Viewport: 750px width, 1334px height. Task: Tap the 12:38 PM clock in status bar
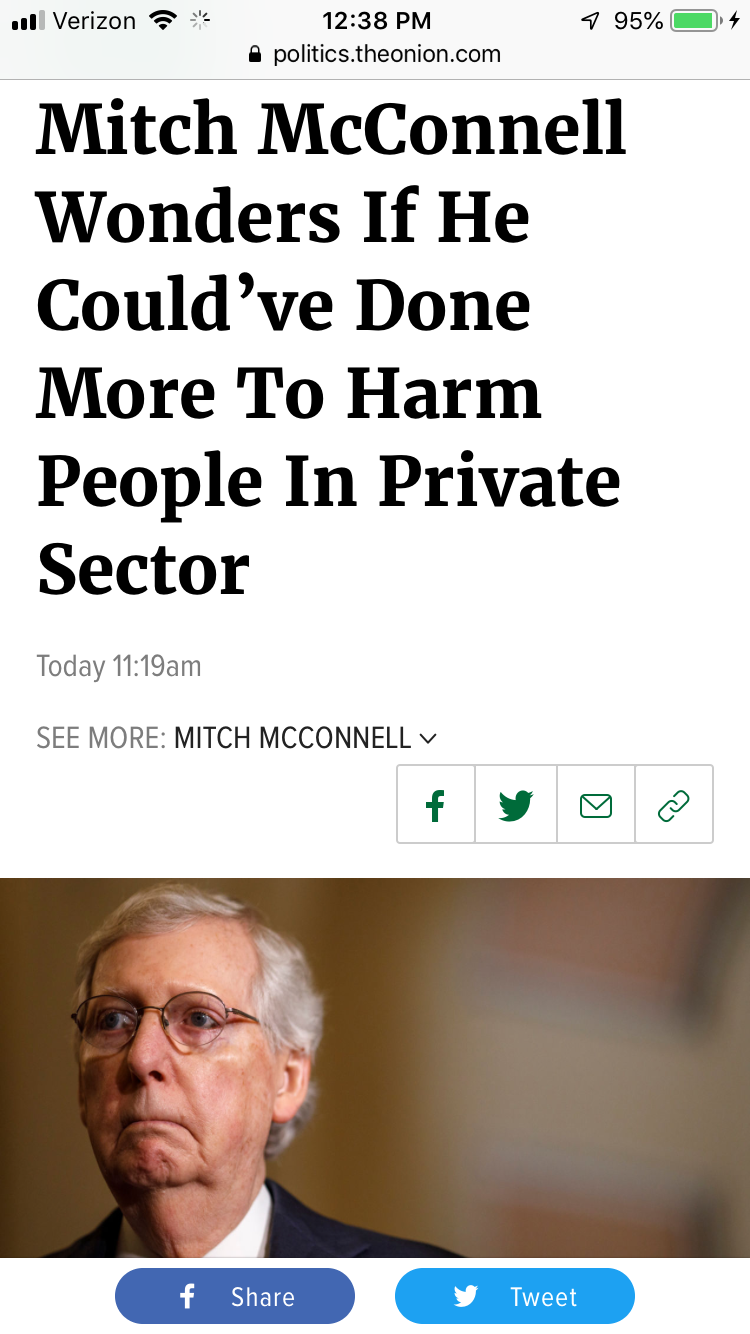pos(376,21)
